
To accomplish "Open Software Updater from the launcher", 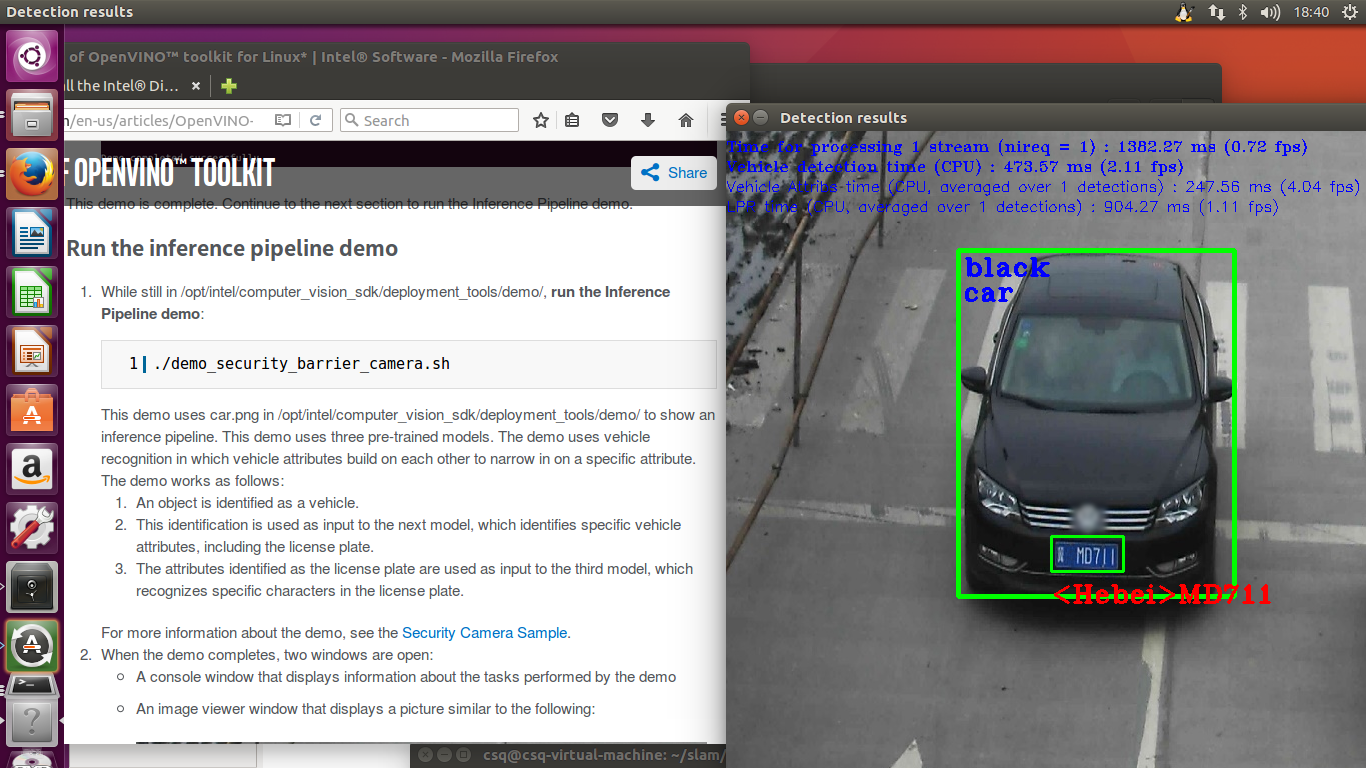I will click(33, 646).
